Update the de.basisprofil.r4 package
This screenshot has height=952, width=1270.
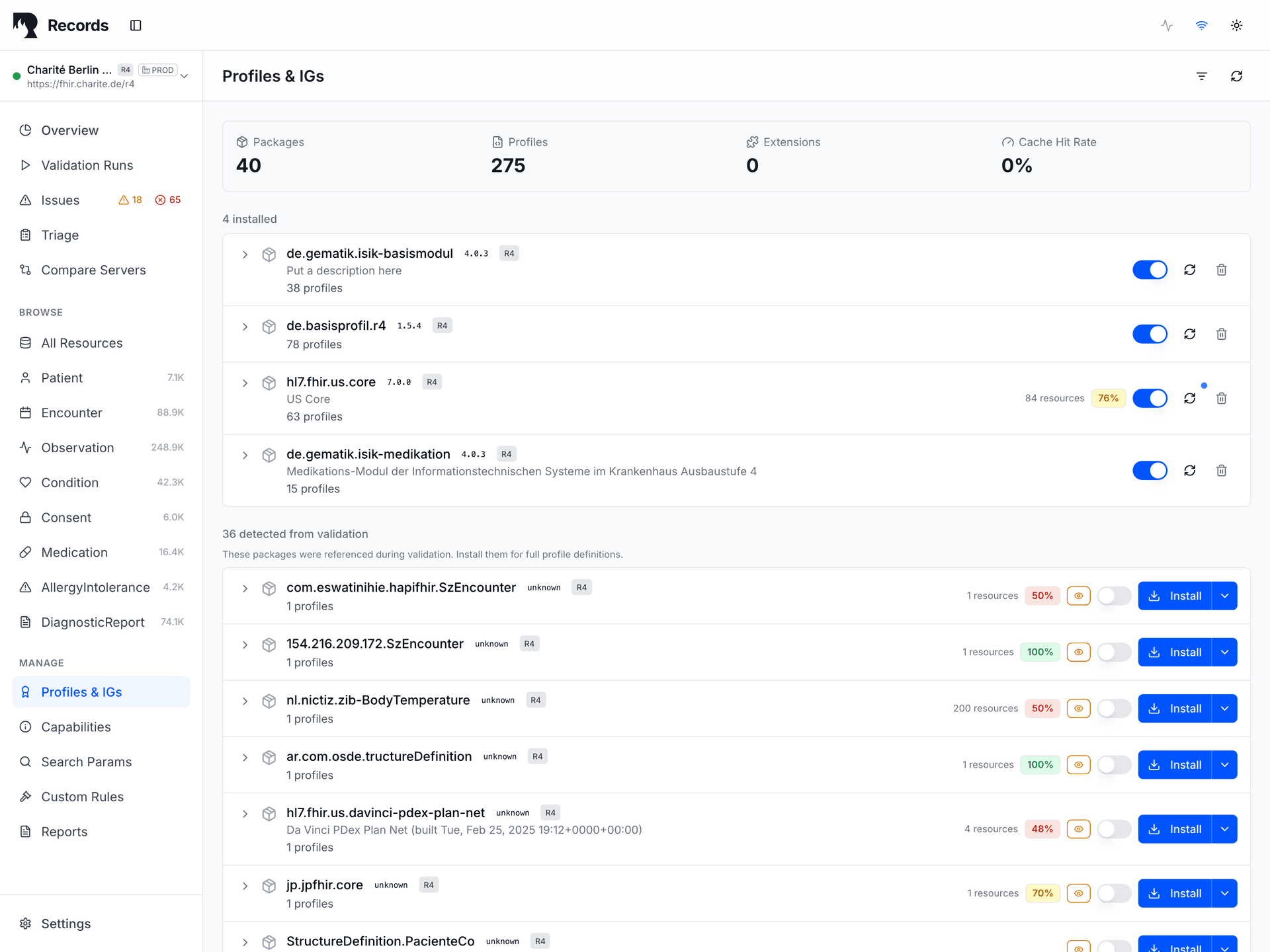tap(1189, 334)
